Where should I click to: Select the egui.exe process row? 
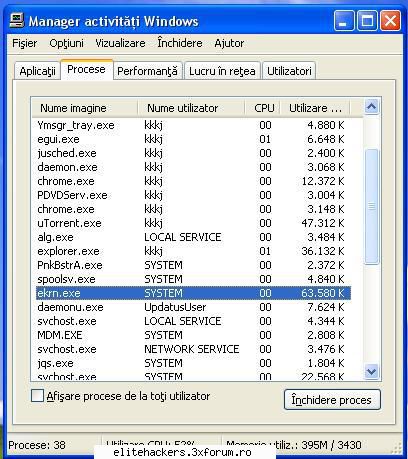click(192, 139)
